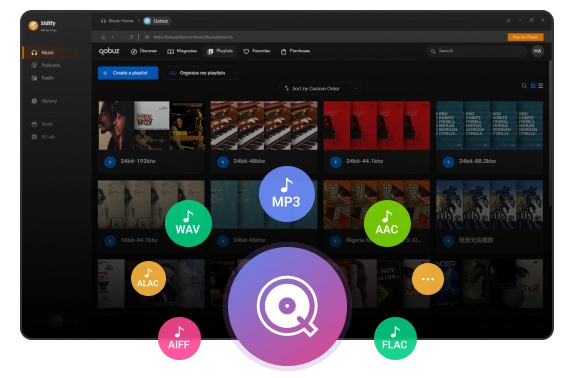Open History in the sidebar
Viewport: 575px width, 378px height.
(45, 101)
